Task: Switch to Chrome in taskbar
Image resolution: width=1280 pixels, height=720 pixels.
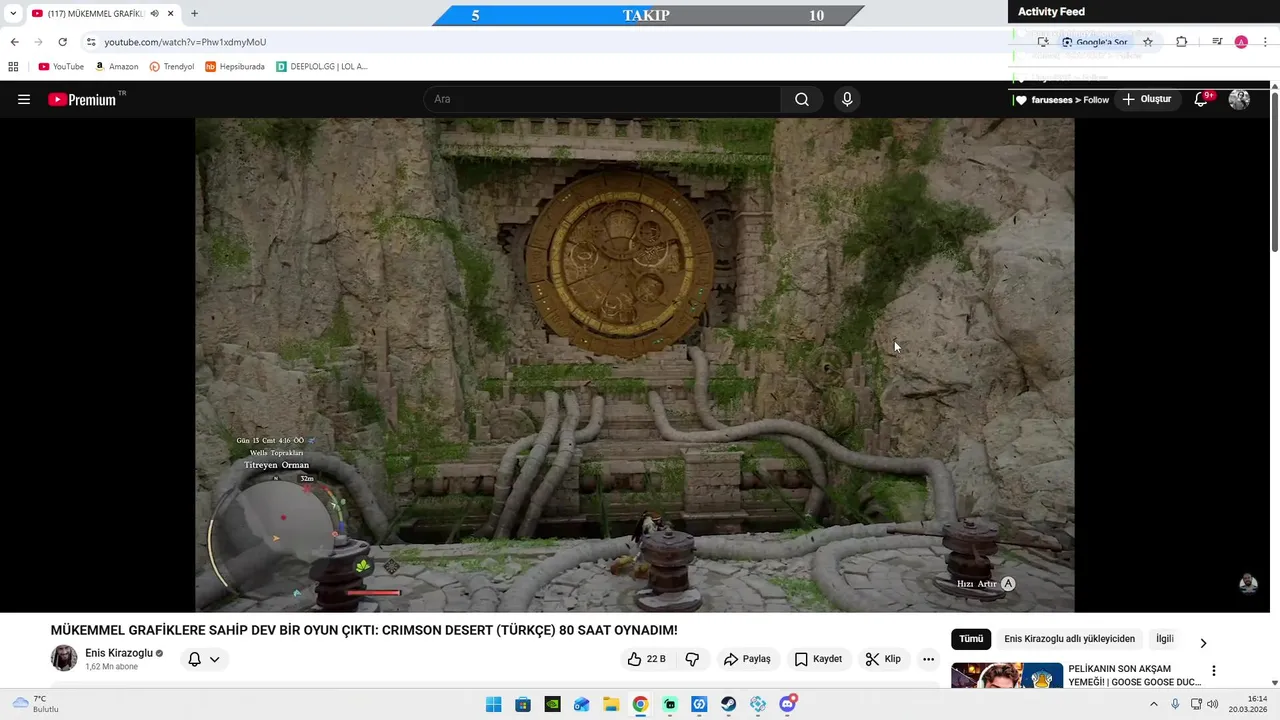Action: 640,705
